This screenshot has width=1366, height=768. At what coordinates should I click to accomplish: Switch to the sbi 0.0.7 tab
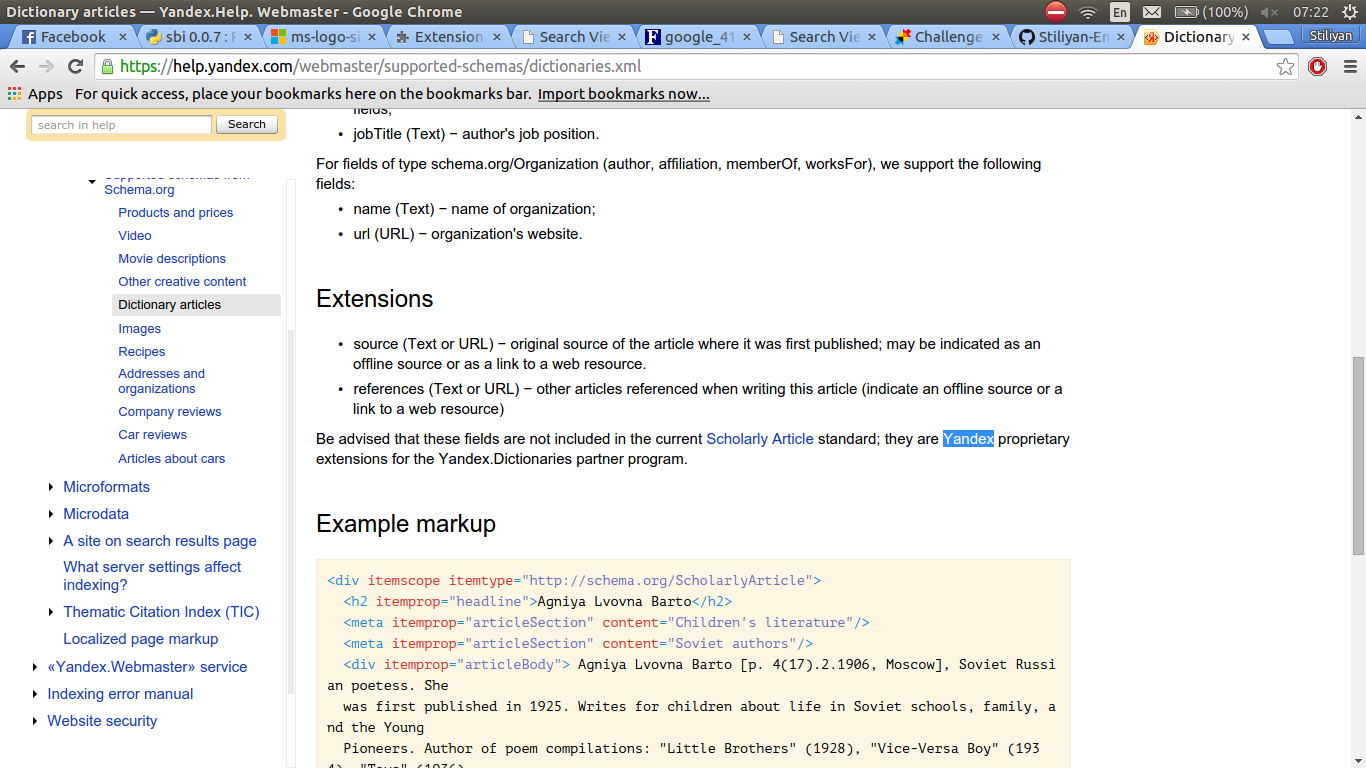tap(198, 37)
